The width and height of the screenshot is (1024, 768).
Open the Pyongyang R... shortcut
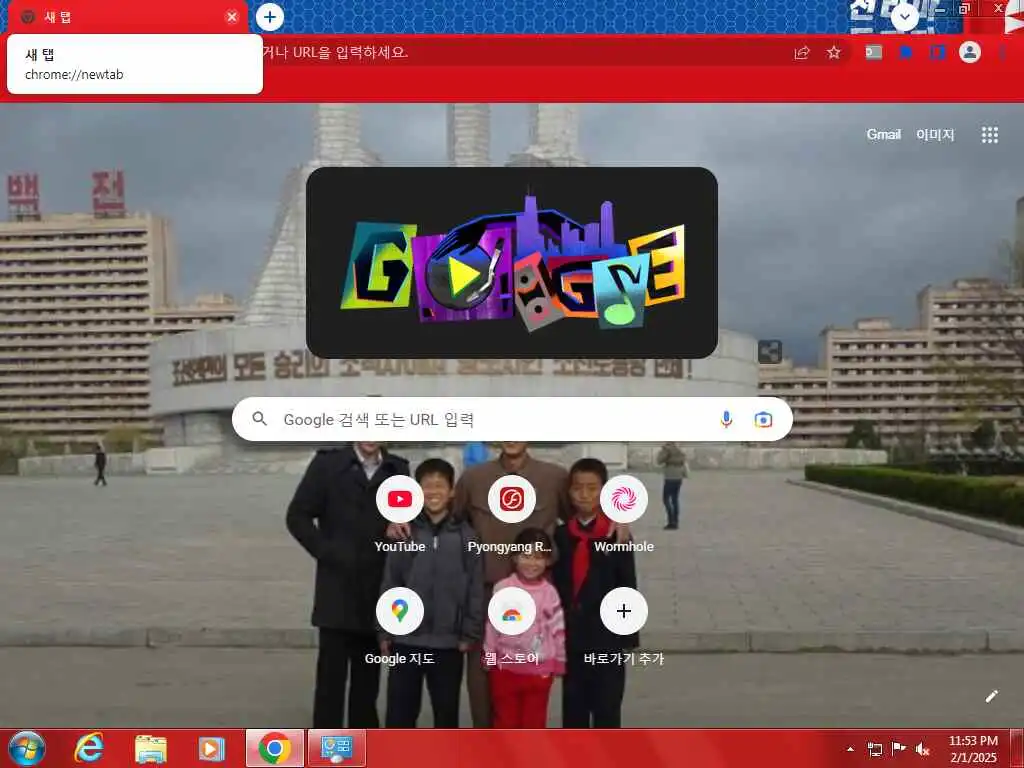tap(511, 515)
